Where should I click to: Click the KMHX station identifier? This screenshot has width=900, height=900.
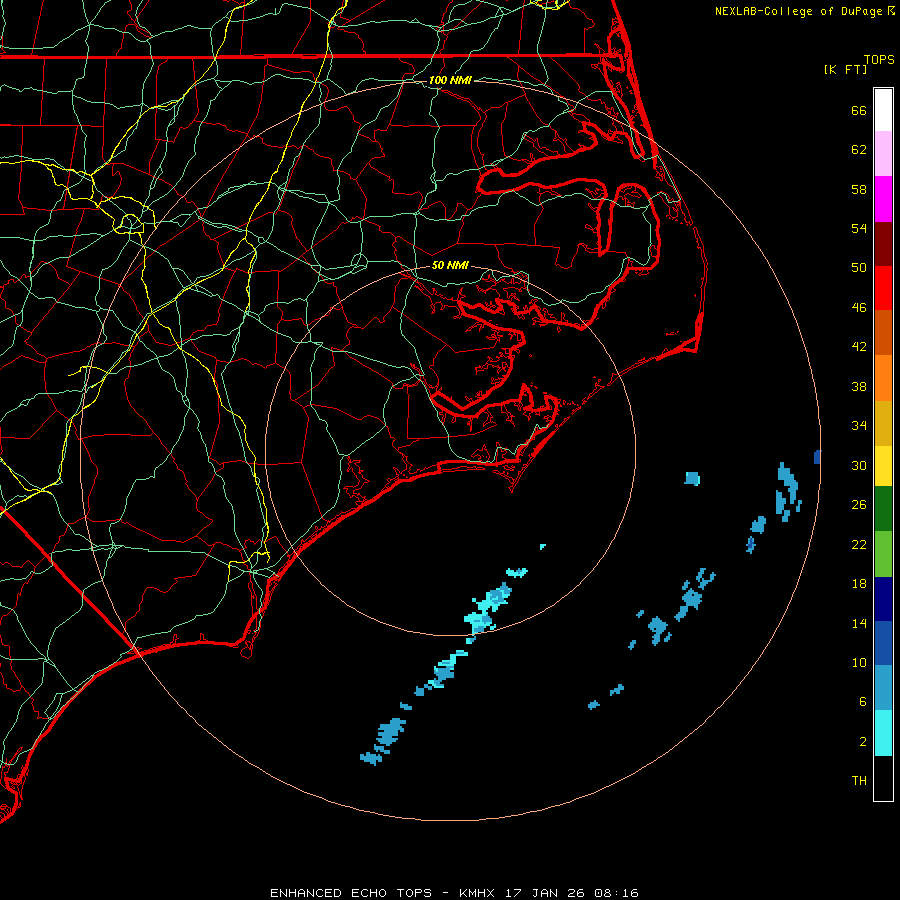[478, 893]
